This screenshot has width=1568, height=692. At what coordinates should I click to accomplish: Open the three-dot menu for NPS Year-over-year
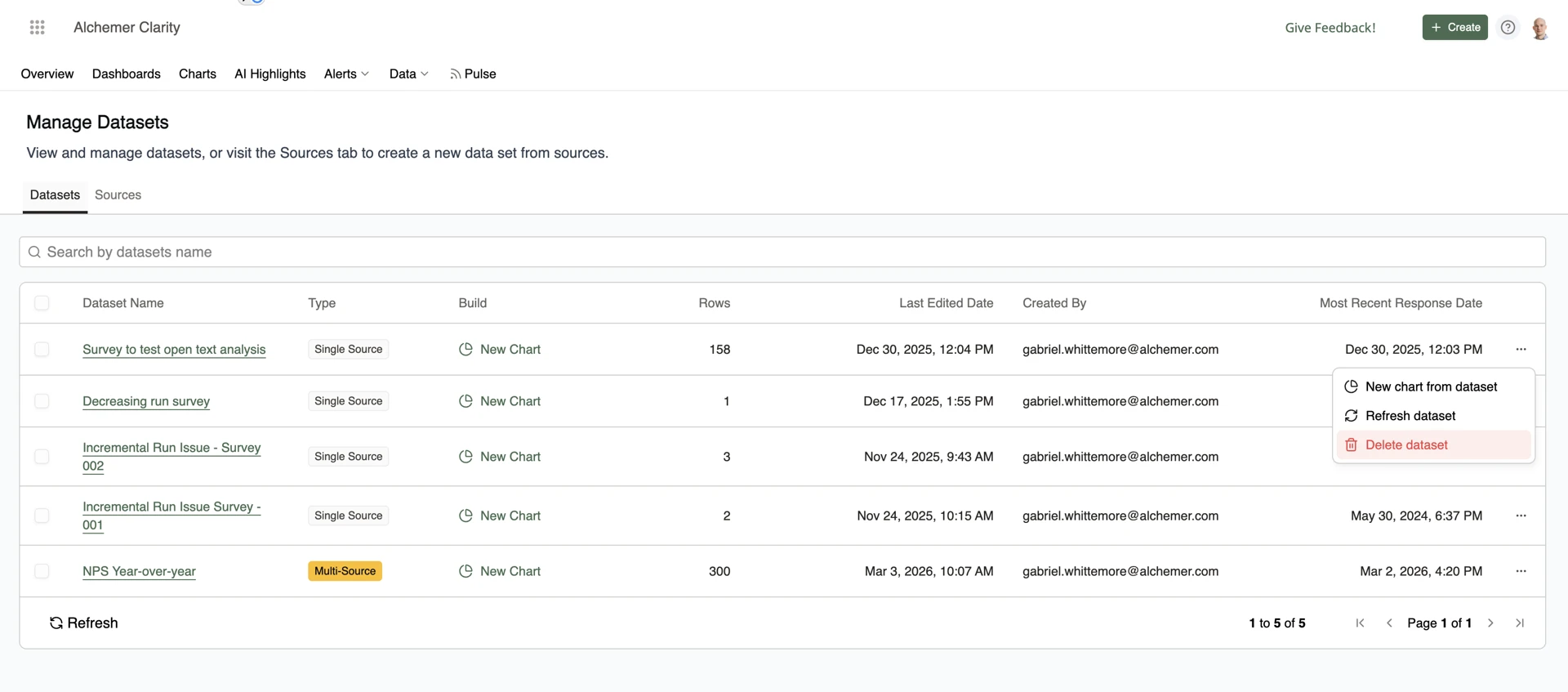pyautogui.click(x=1521, y=571)
